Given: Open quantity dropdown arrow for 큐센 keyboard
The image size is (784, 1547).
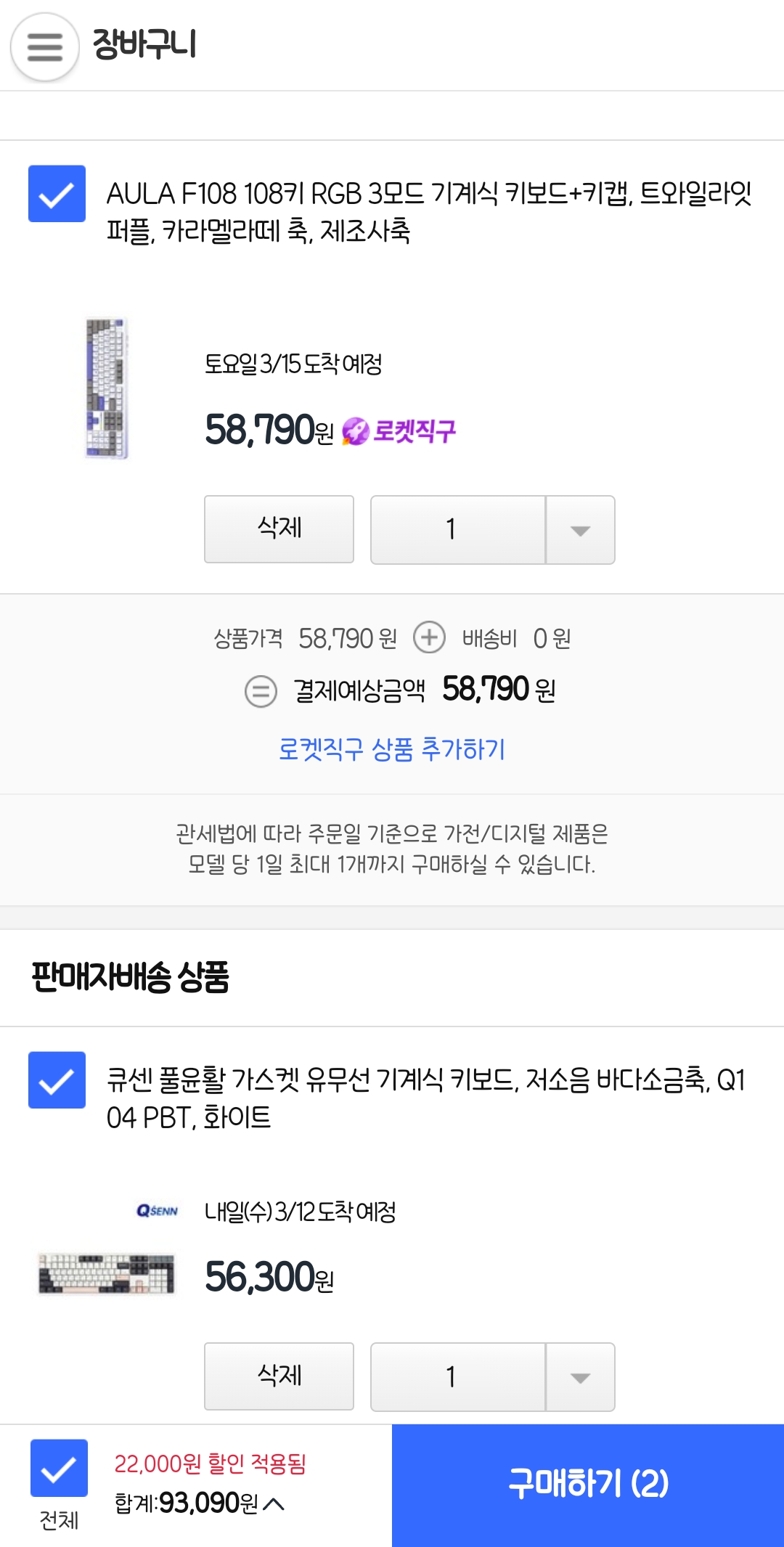Looking at the screenshot, I should tap(580, 1377).
